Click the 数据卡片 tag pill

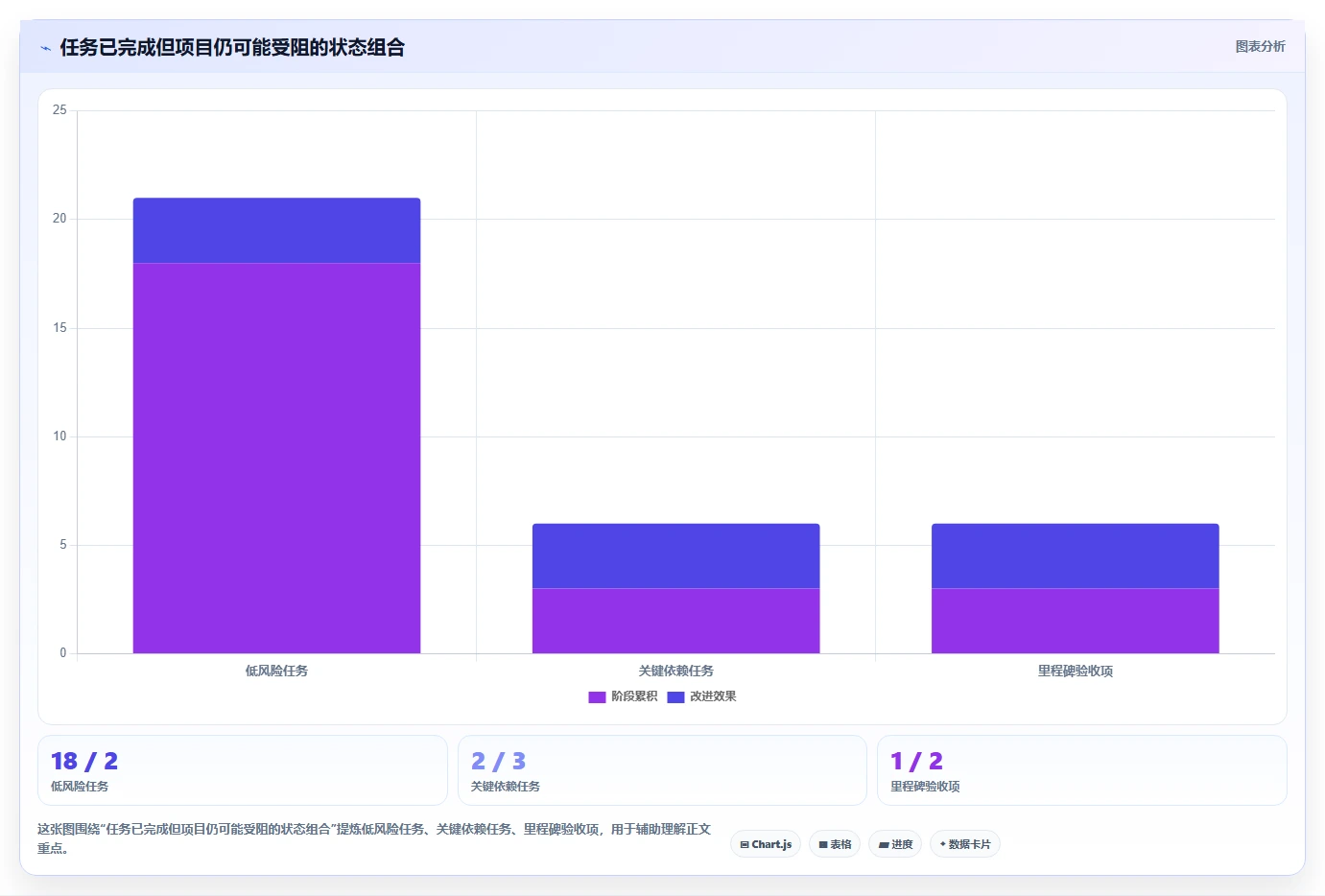[x=965, y=844]
